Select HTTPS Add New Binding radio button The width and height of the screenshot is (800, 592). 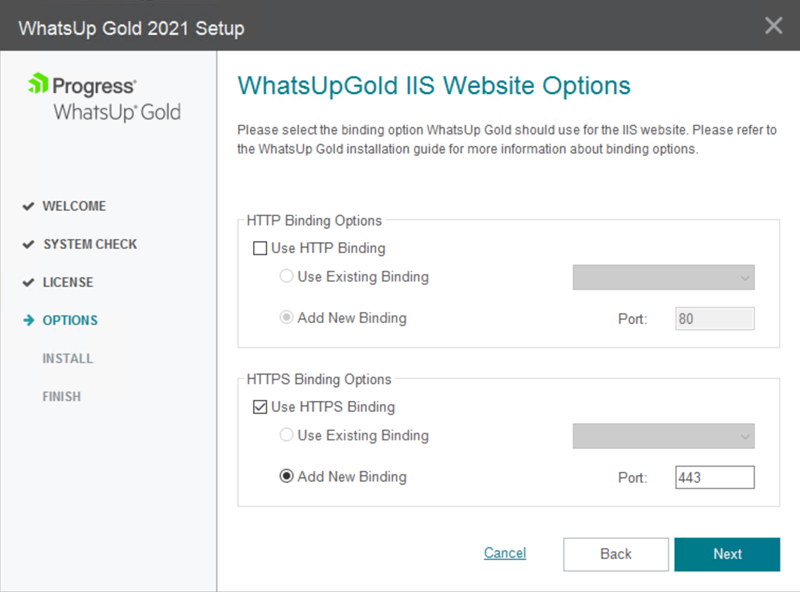click(286, 476)
